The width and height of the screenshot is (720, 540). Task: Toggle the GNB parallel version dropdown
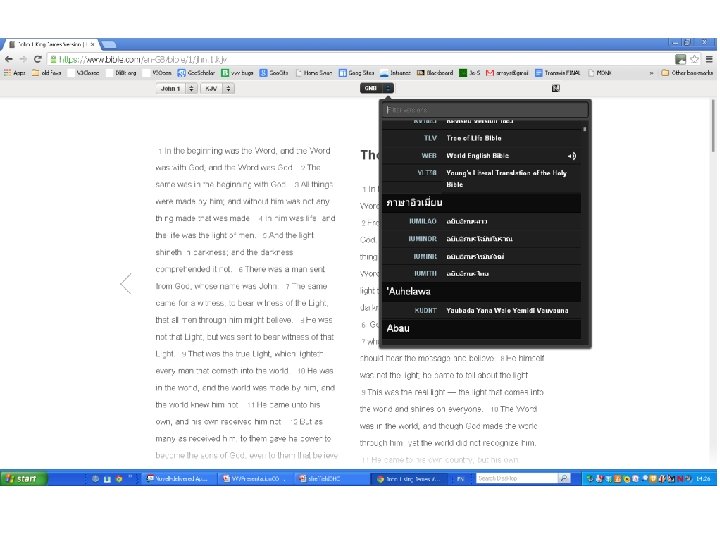pos(377,88)
